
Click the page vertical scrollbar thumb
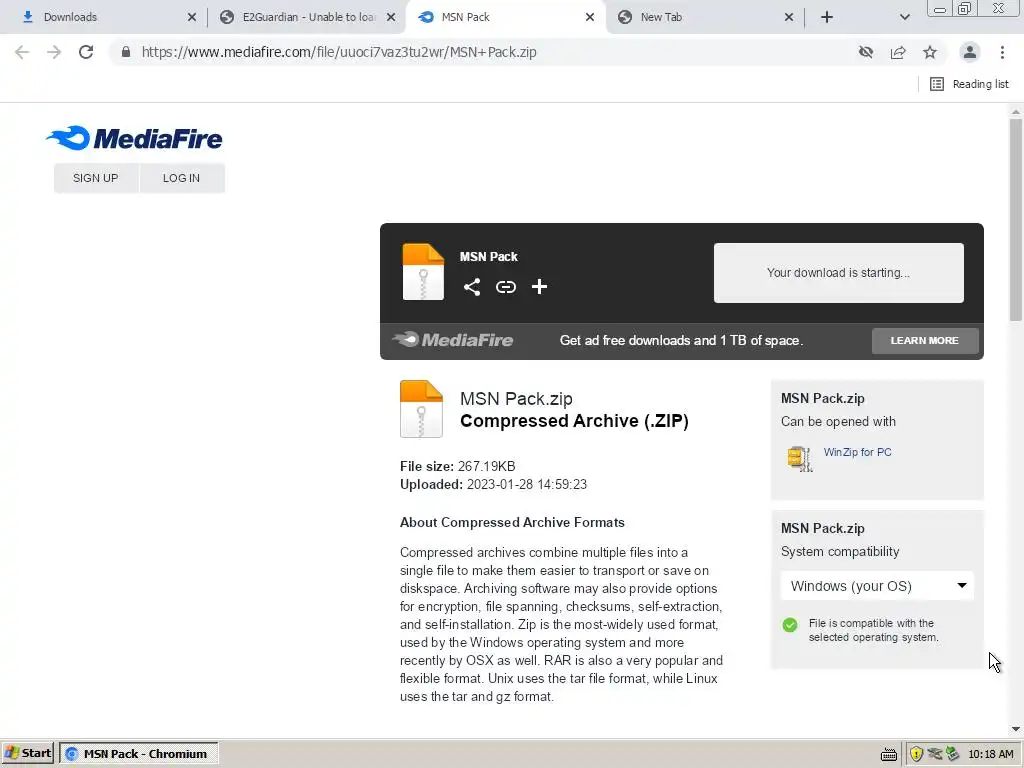point(1016,219)
